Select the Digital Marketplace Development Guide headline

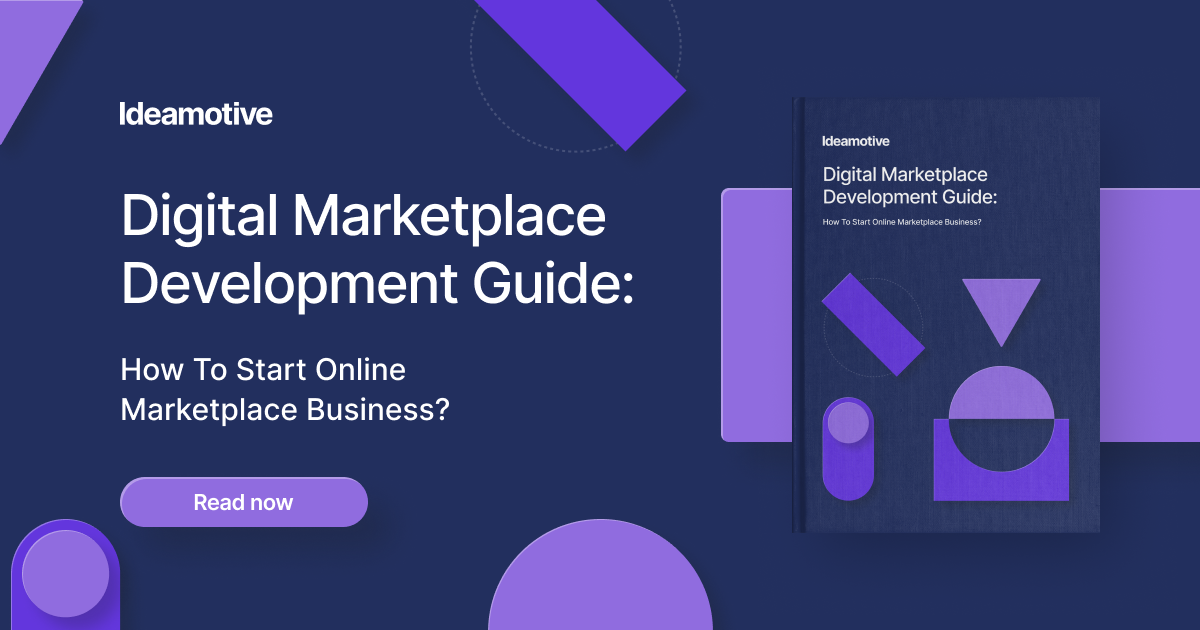coord(377,249)
